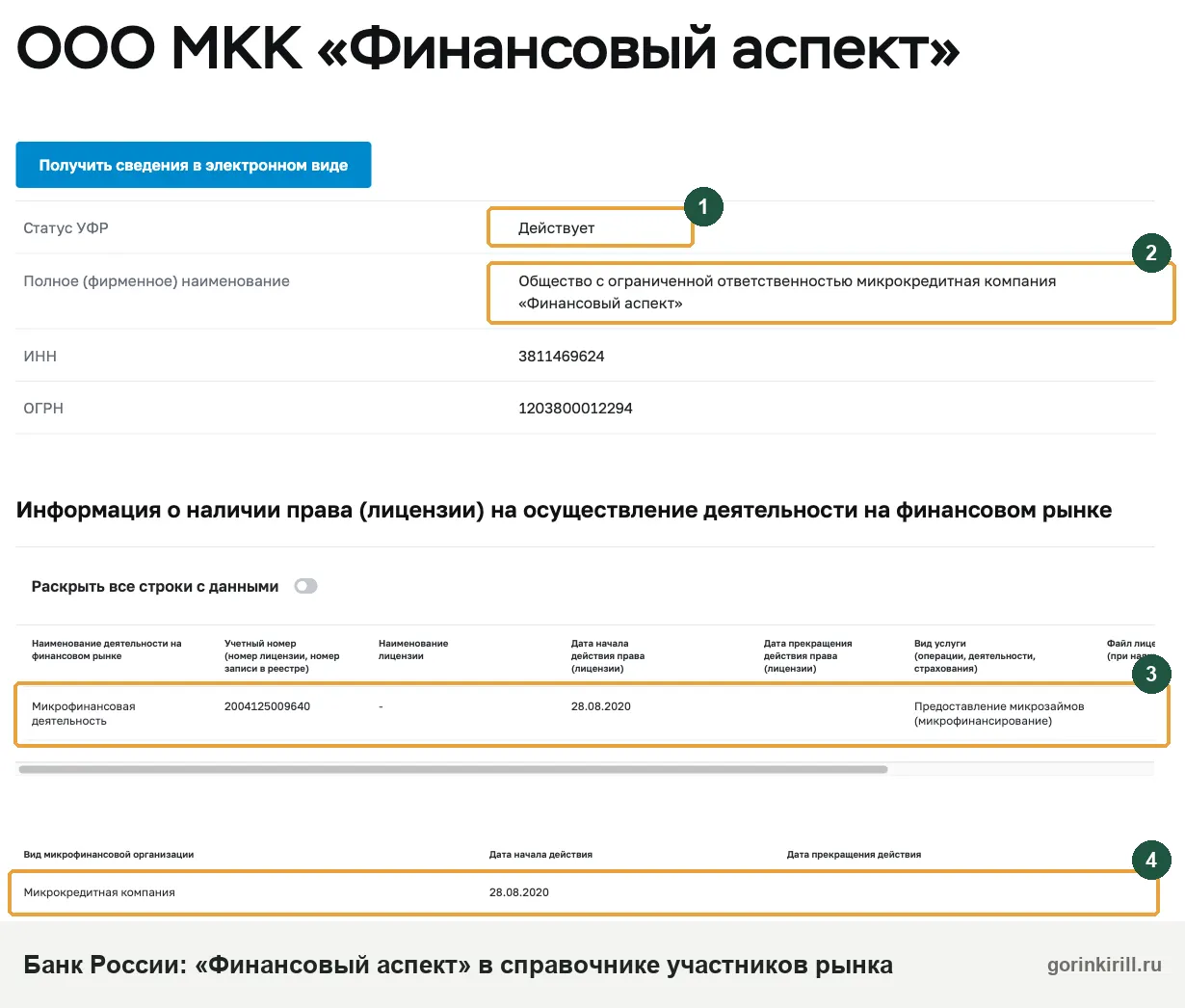
Task: Click the 'Раскрыть все строки с данными' label
Action: pos(155,586)
